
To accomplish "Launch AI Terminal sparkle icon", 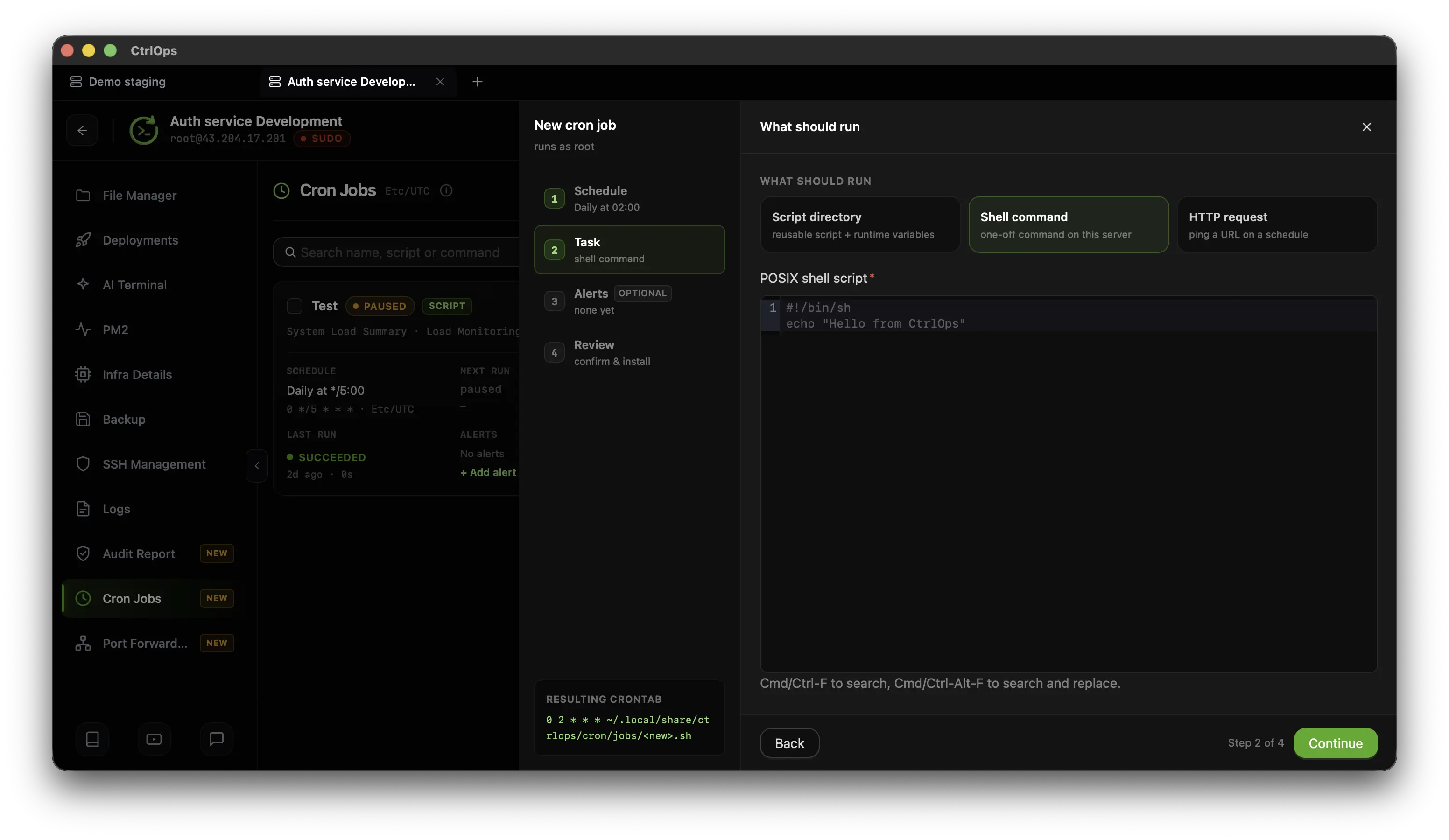I will point(83,285).
